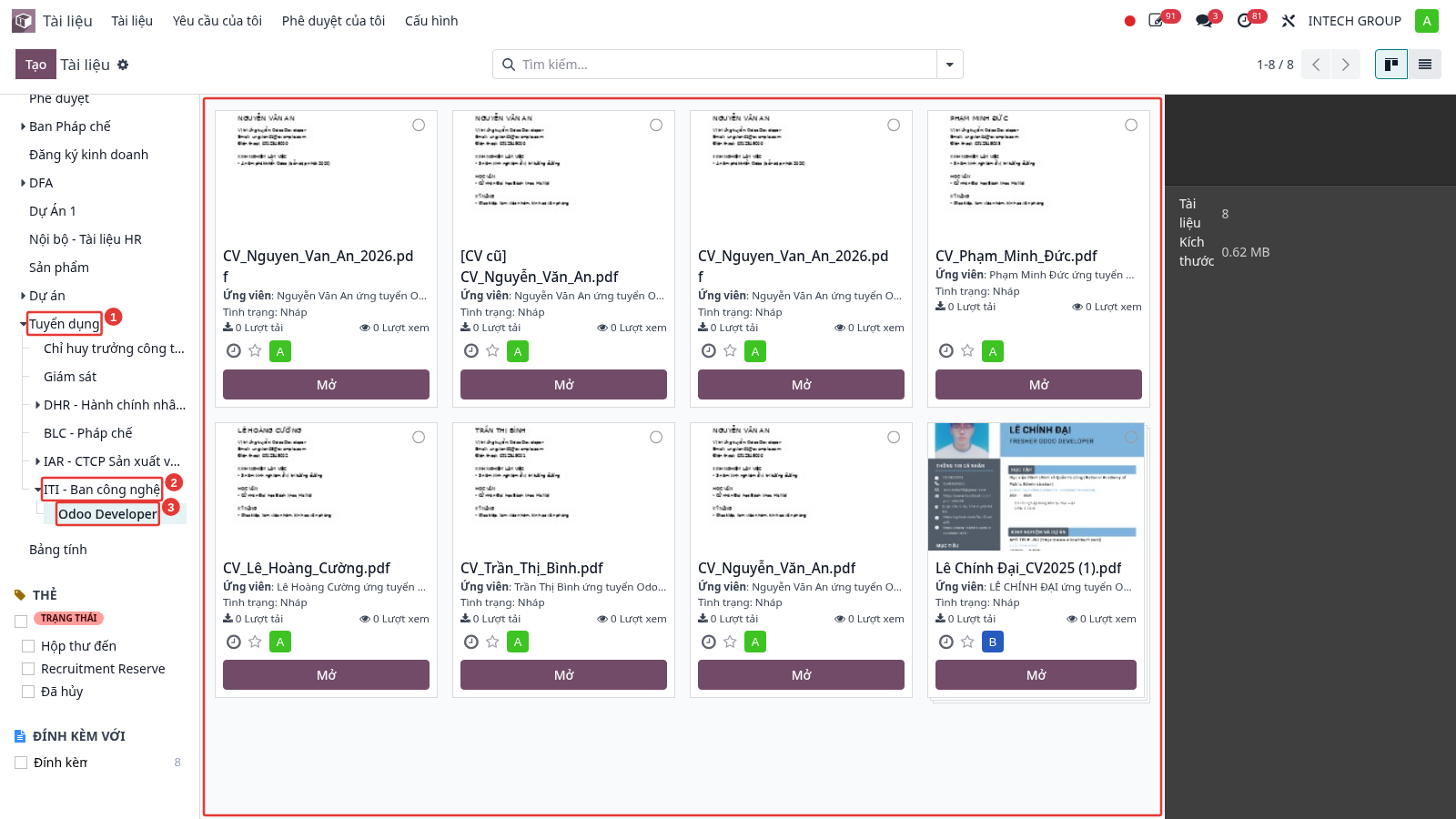1456x819 pixels.
Task: Switch company via INTECH GROUP
Action: click(1354, 21)
